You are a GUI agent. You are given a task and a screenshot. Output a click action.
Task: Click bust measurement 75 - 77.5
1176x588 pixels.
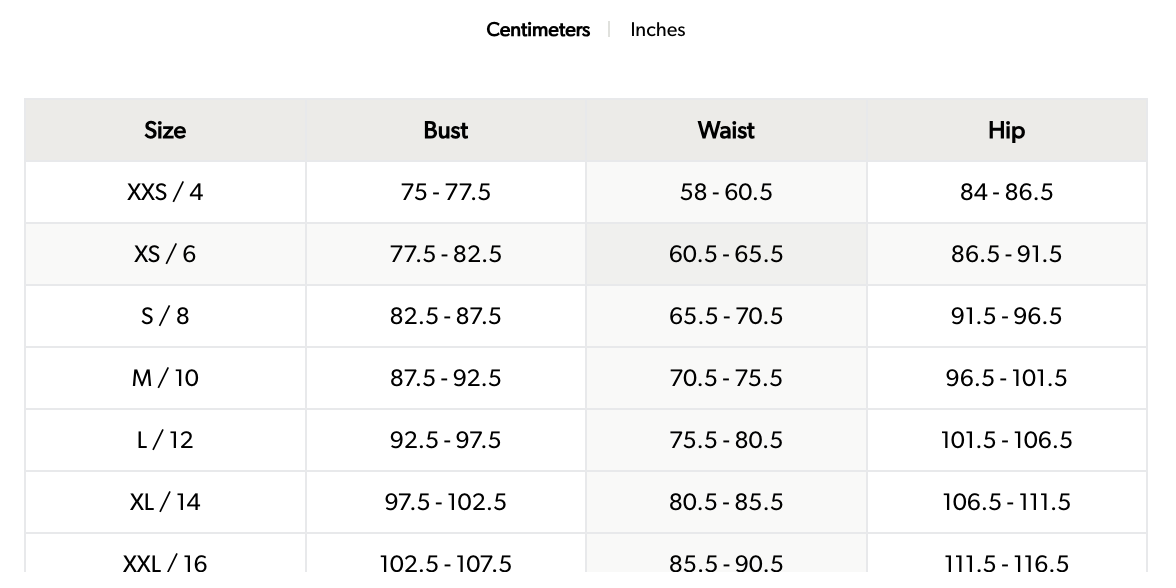click(x=445, y=192)
